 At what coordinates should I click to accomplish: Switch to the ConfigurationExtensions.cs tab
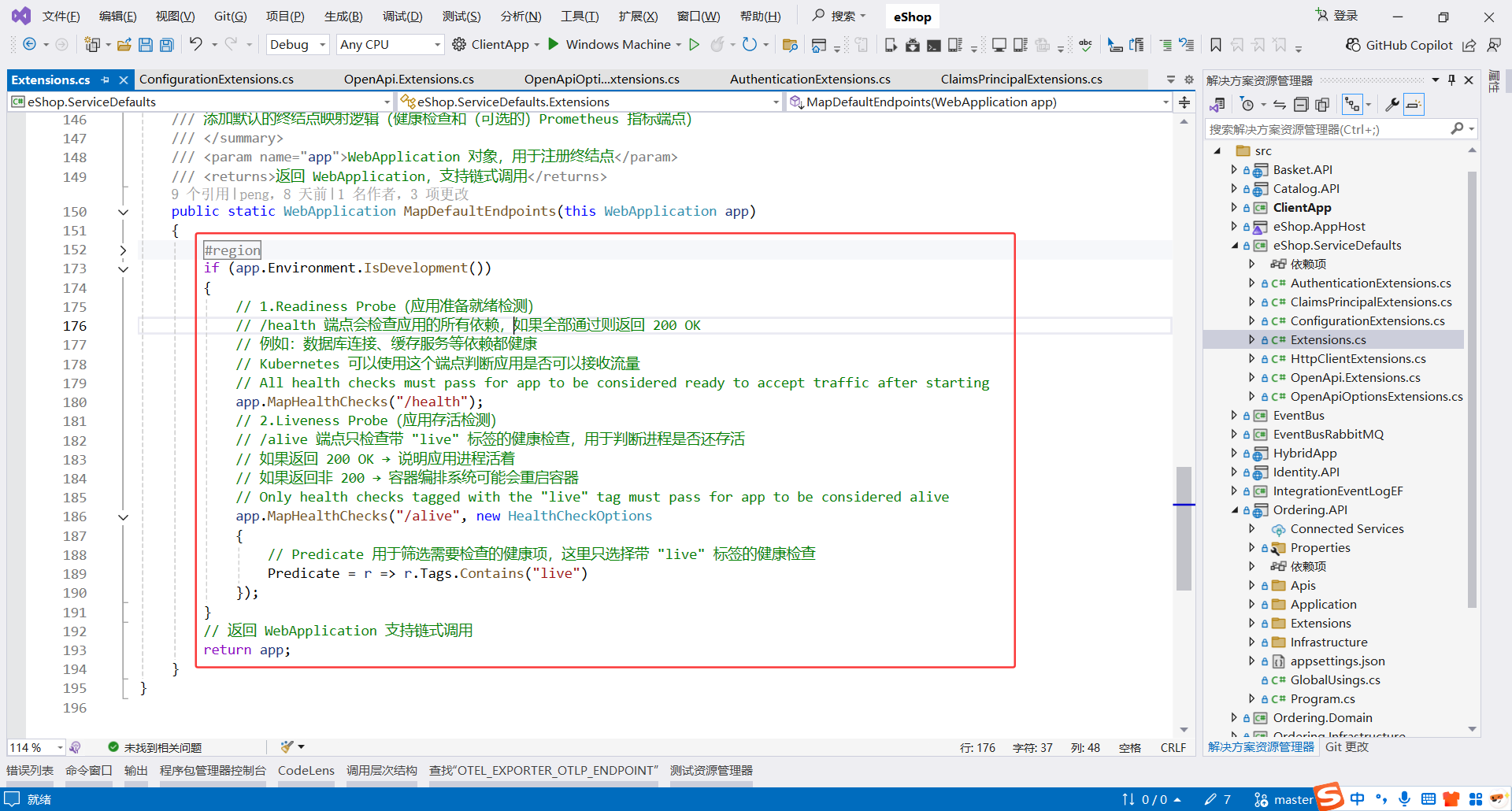[217, 80]
